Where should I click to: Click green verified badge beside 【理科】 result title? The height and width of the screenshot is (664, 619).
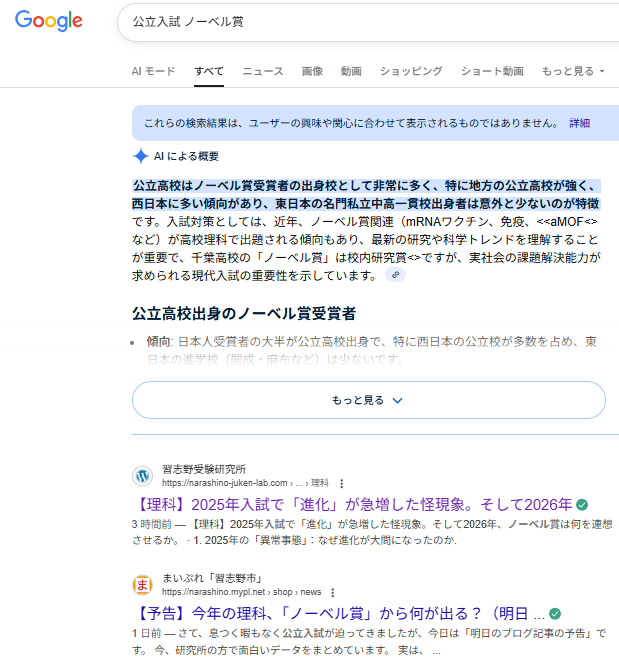coord(582,504)
